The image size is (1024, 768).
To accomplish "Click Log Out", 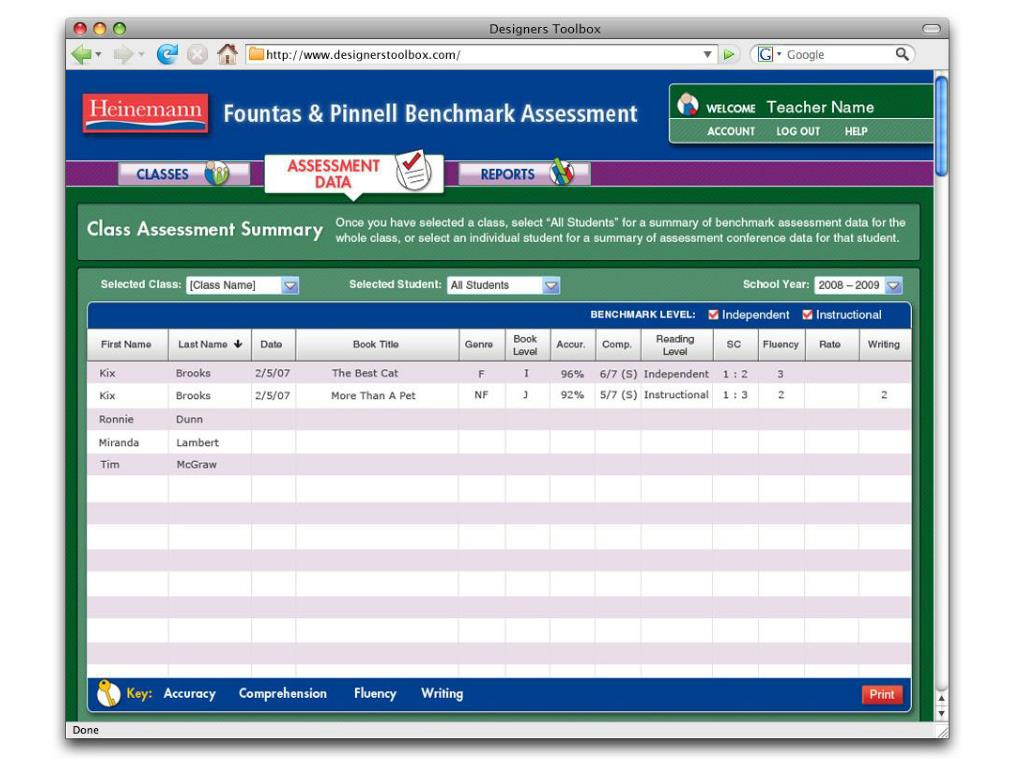I will pos(798,131).
